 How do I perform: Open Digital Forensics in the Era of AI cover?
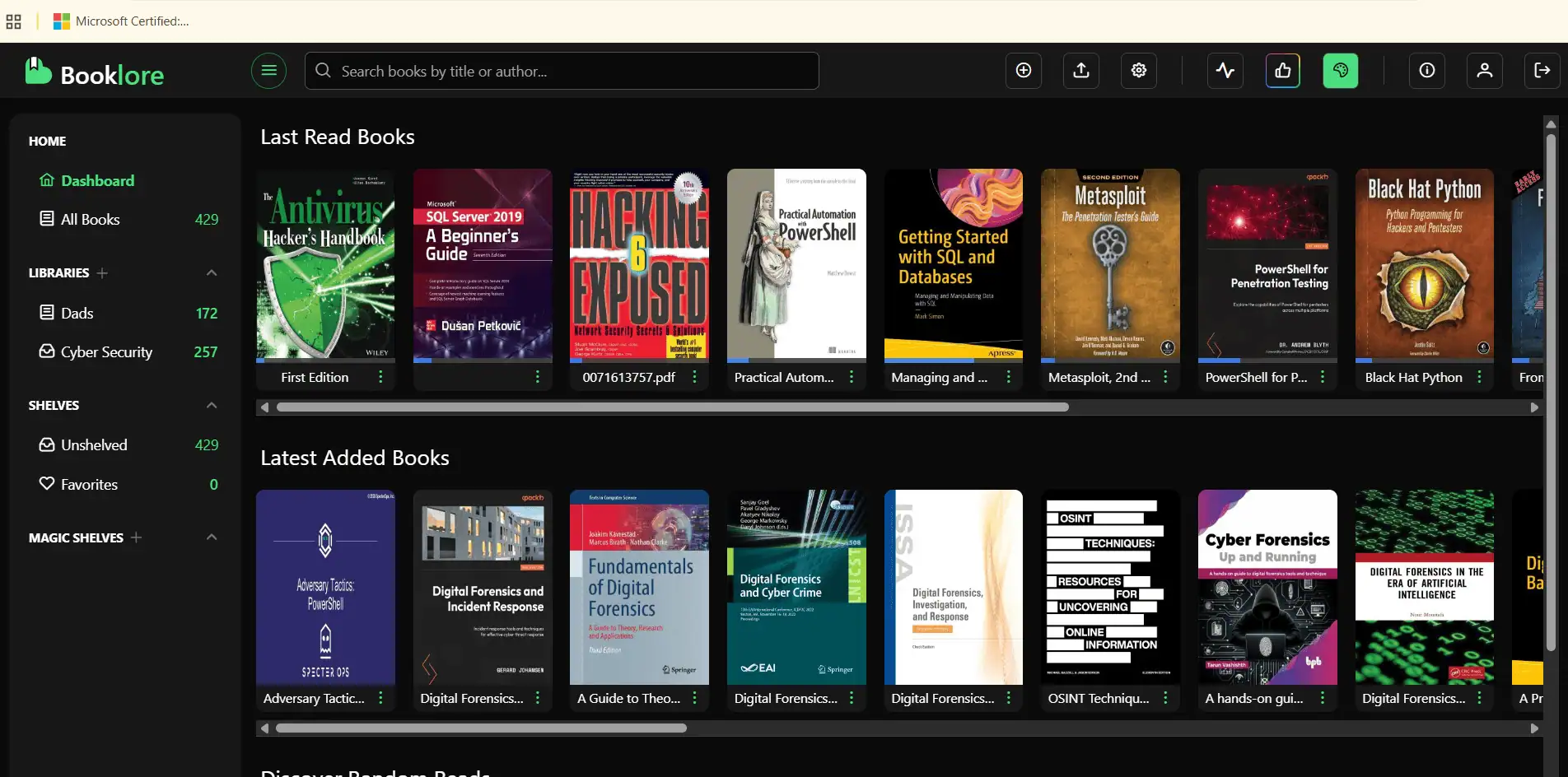point(1425,587)
